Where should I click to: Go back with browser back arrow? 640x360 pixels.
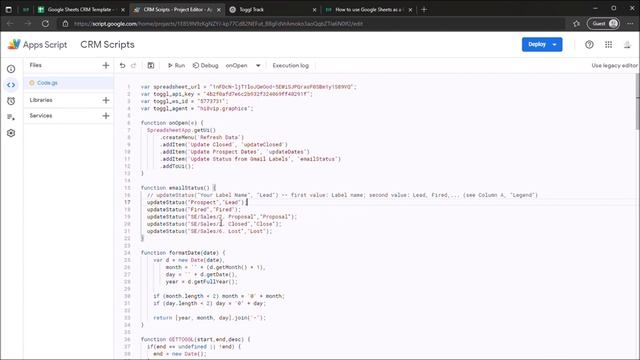10,24
